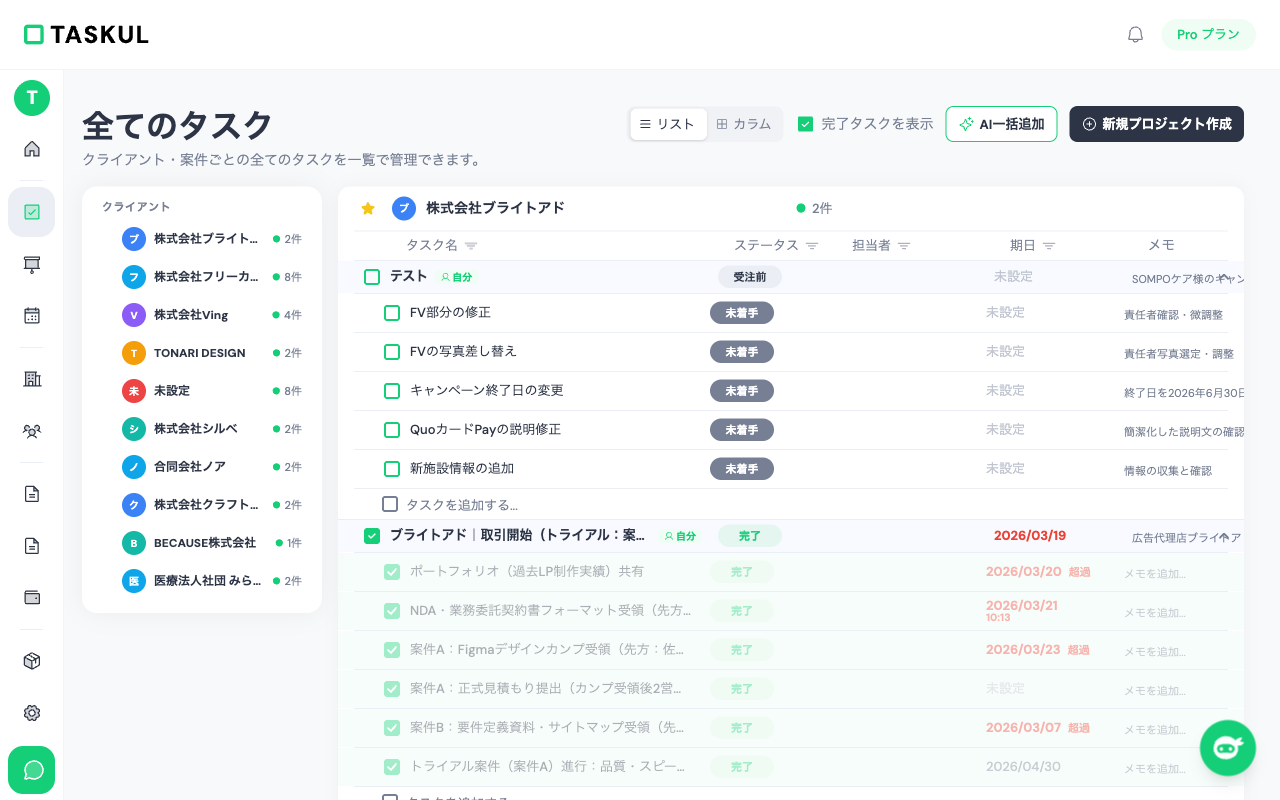Viewport: 1280px width, 800px height.
Task: Click the yellow star beside 株式会社ブライトアド
Action: tap(368, 208)
